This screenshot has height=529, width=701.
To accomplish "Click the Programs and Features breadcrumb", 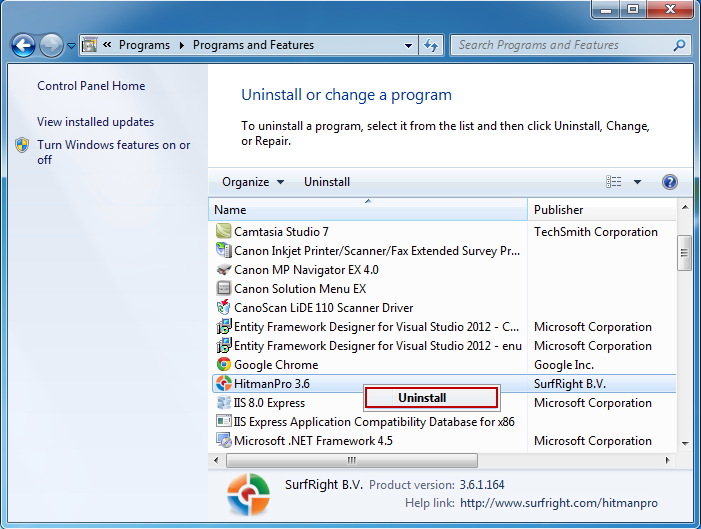I will click(x=253, y=45).
